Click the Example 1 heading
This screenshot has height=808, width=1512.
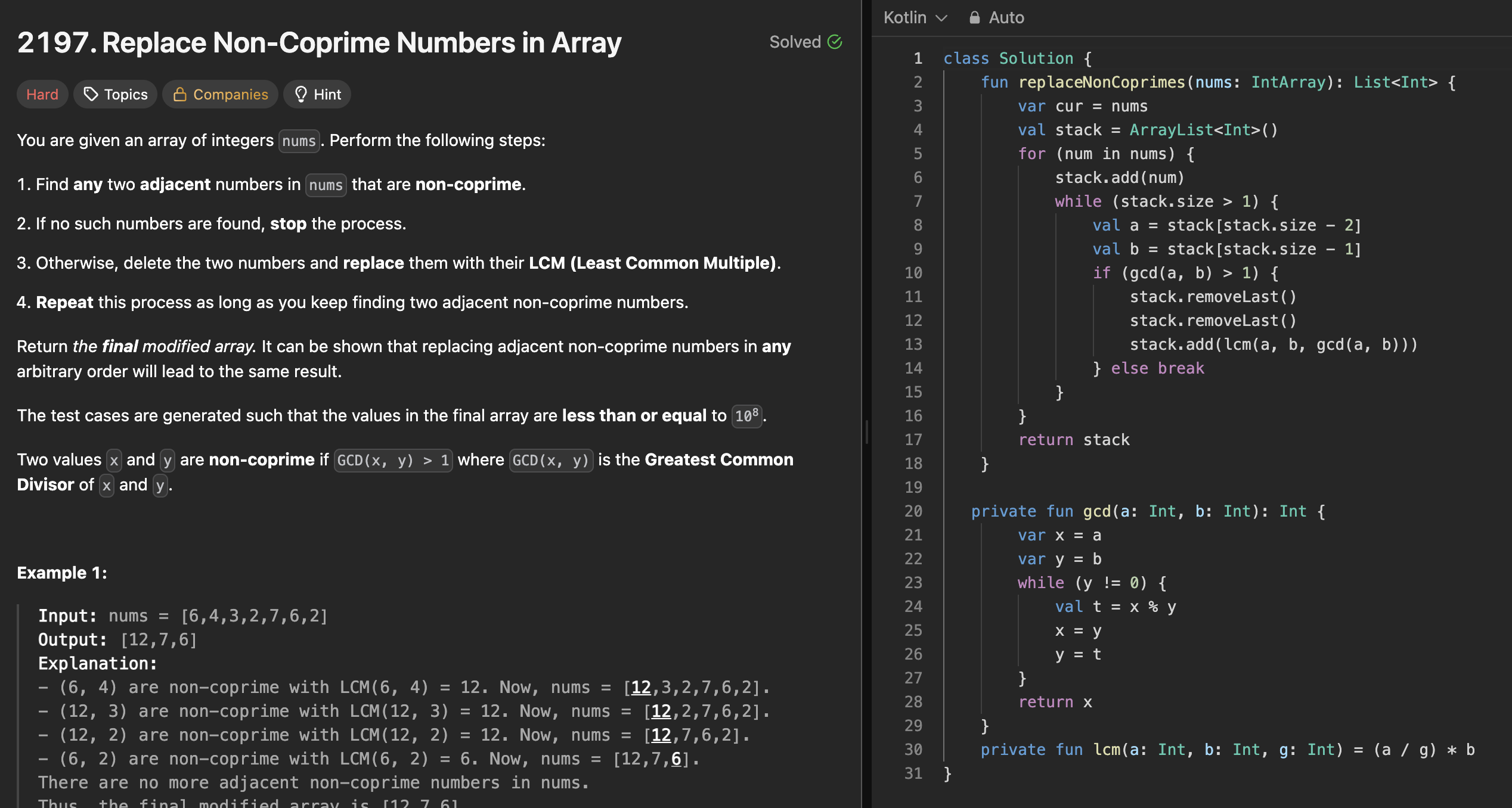pos(62,573)
